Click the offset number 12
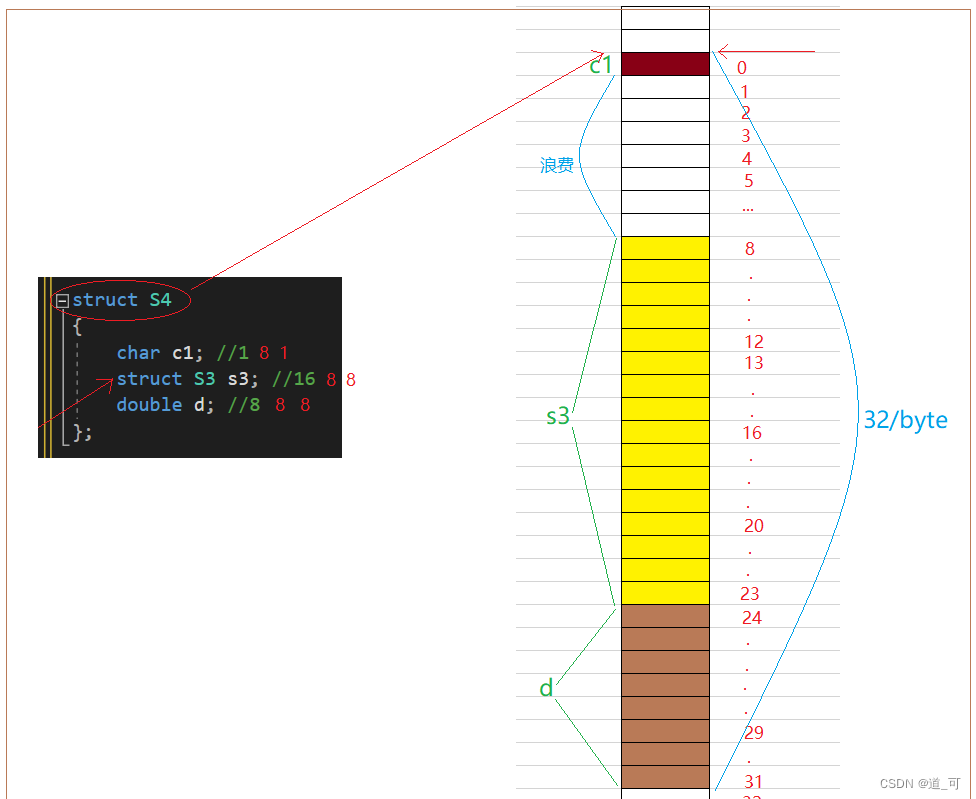Image resolution: width=976 pixels, height=799 pixels. pyautogui.click(x=754, y=342)
